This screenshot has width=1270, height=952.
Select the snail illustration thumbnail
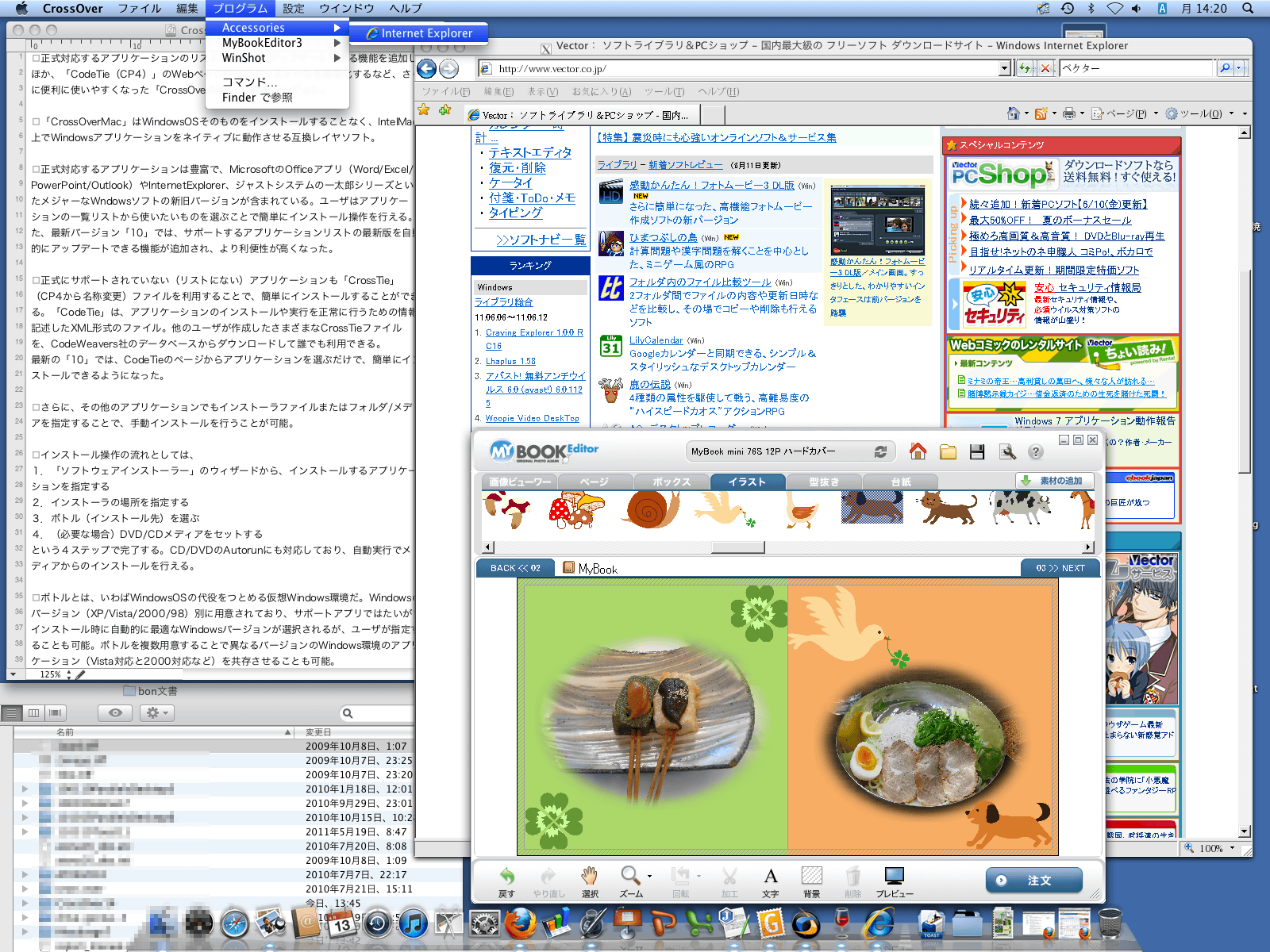click(x=651, y=509)
